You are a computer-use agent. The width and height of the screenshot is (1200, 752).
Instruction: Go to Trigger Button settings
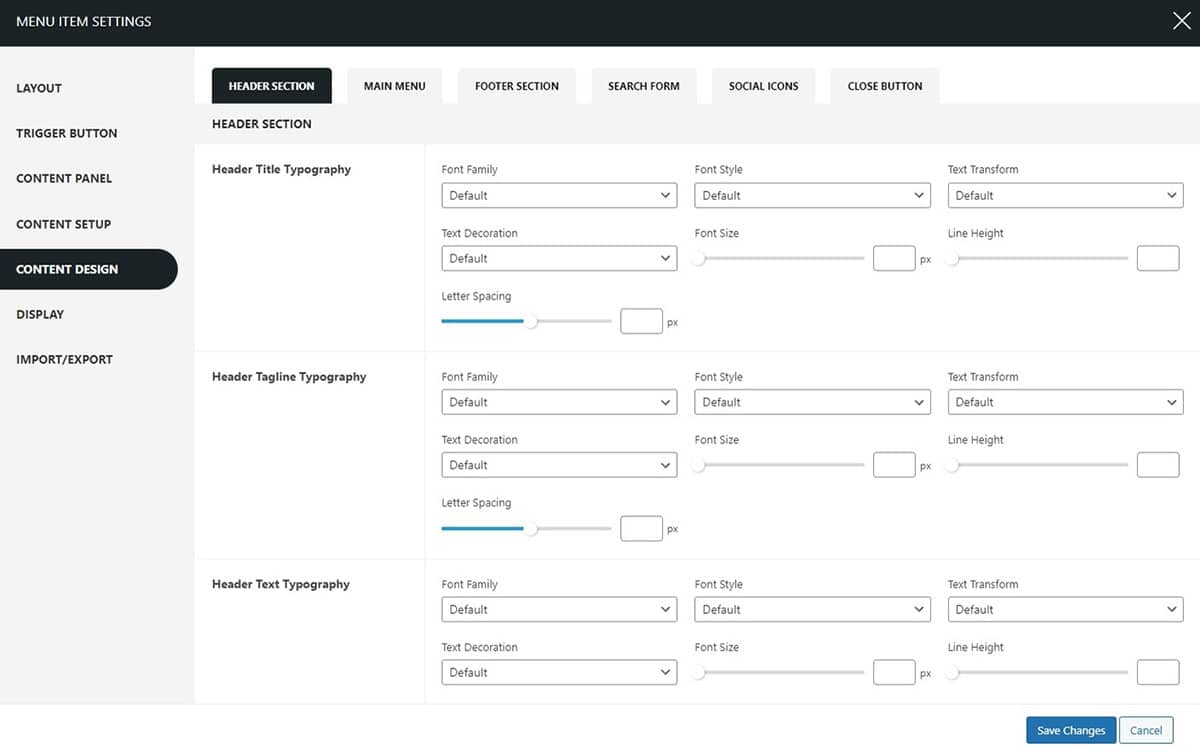[66, 133]
